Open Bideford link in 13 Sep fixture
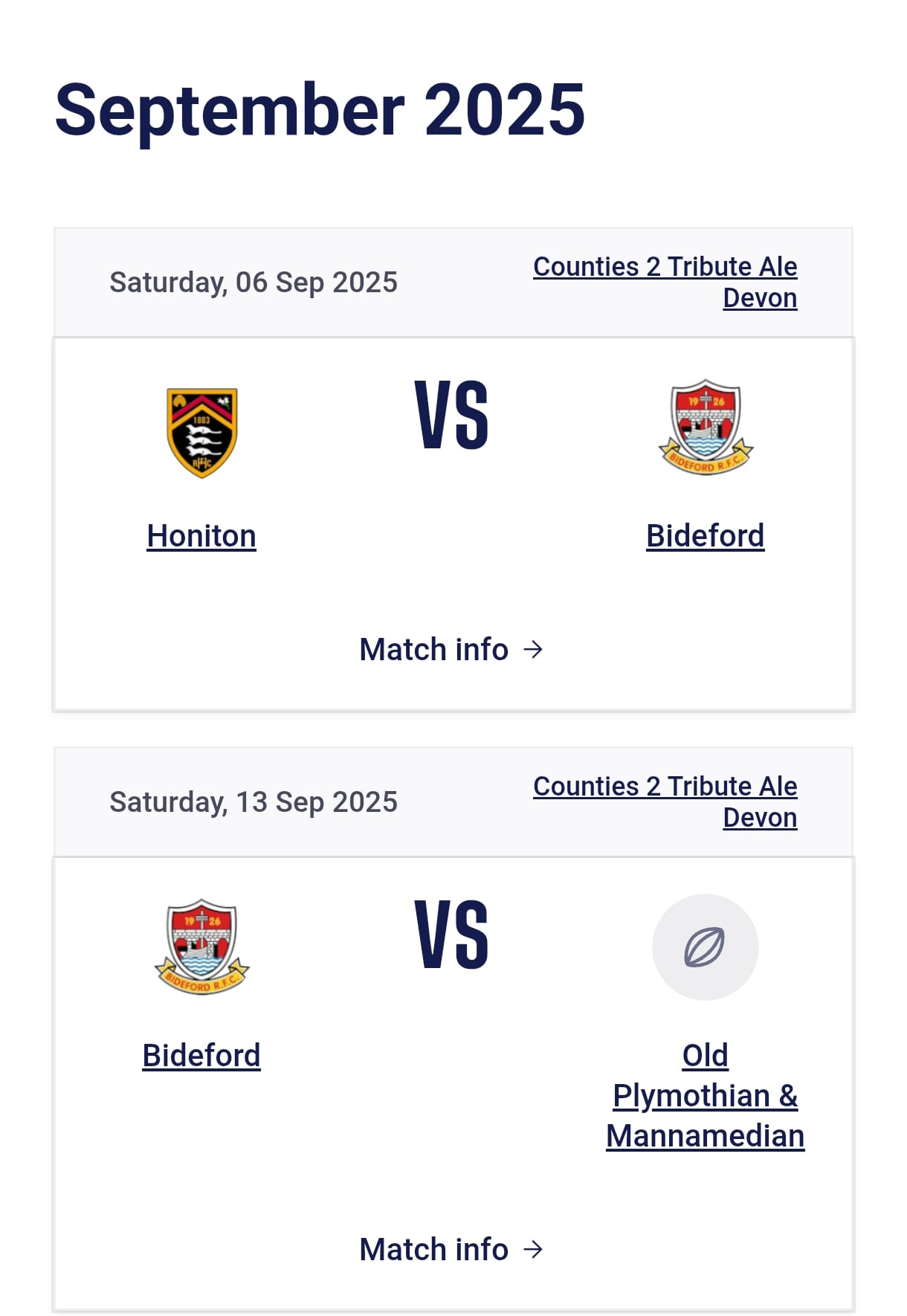Screen dimensions: 907x1316 [201, 1055]
